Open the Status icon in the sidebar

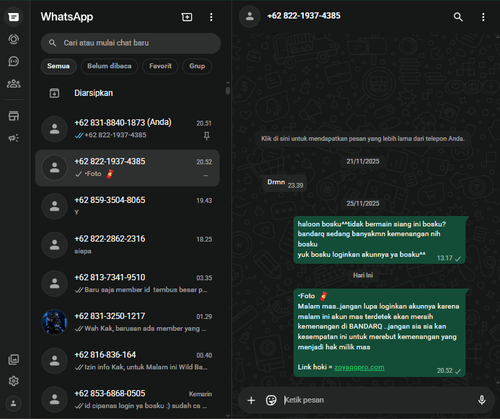[14, 39]
